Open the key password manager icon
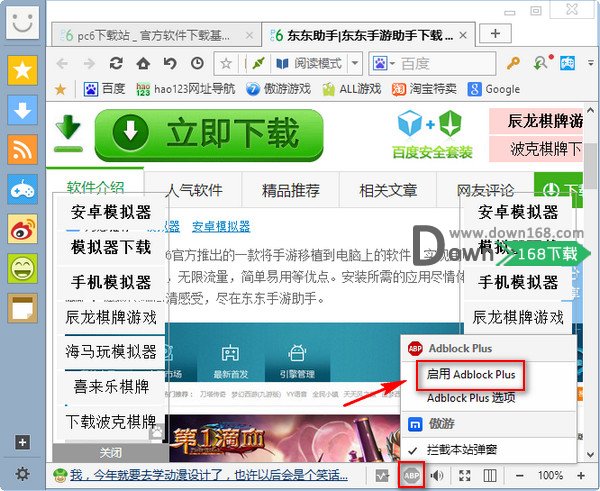Viewport: 600px width, 491px height. 513,63
